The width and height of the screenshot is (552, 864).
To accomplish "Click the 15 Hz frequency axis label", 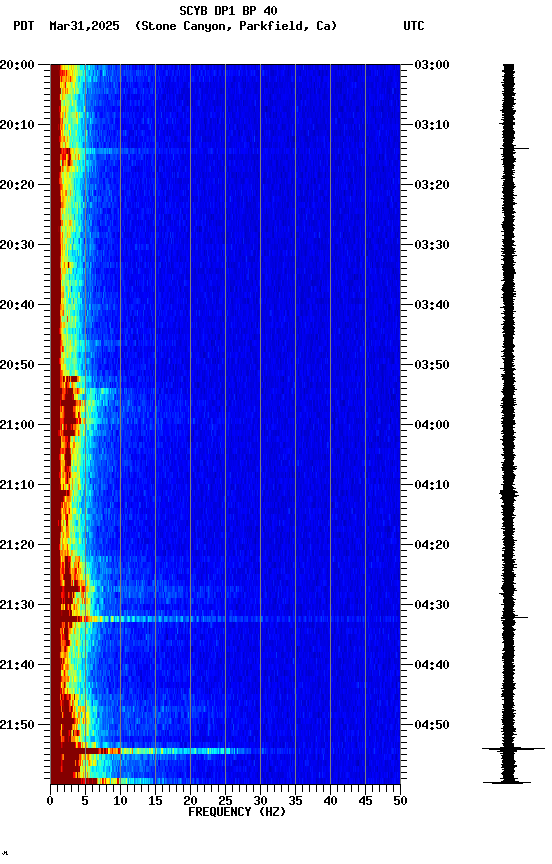I will click(155, 801).
